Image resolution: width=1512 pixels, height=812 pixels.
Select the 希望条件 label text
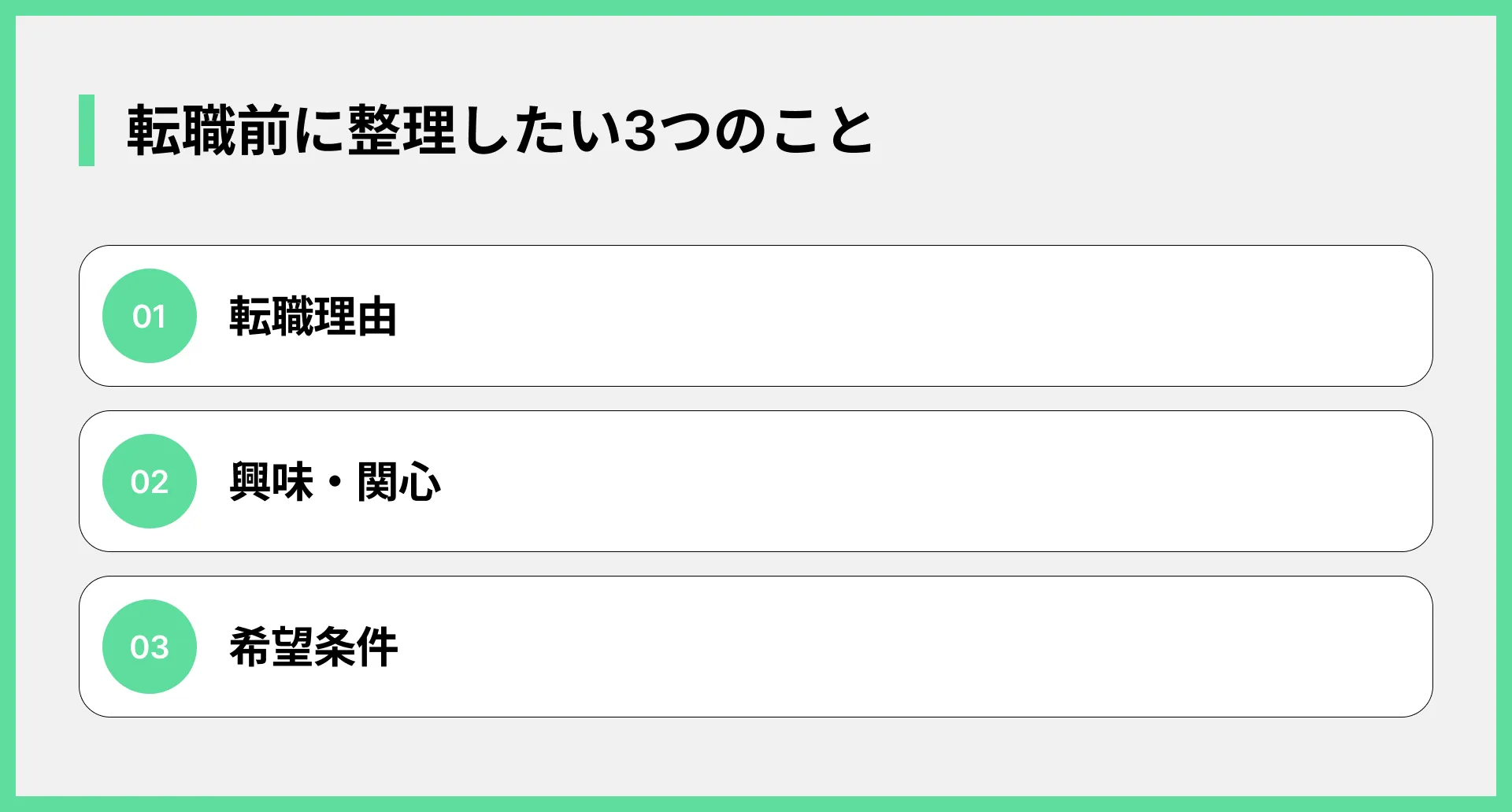tap(313, 647)
